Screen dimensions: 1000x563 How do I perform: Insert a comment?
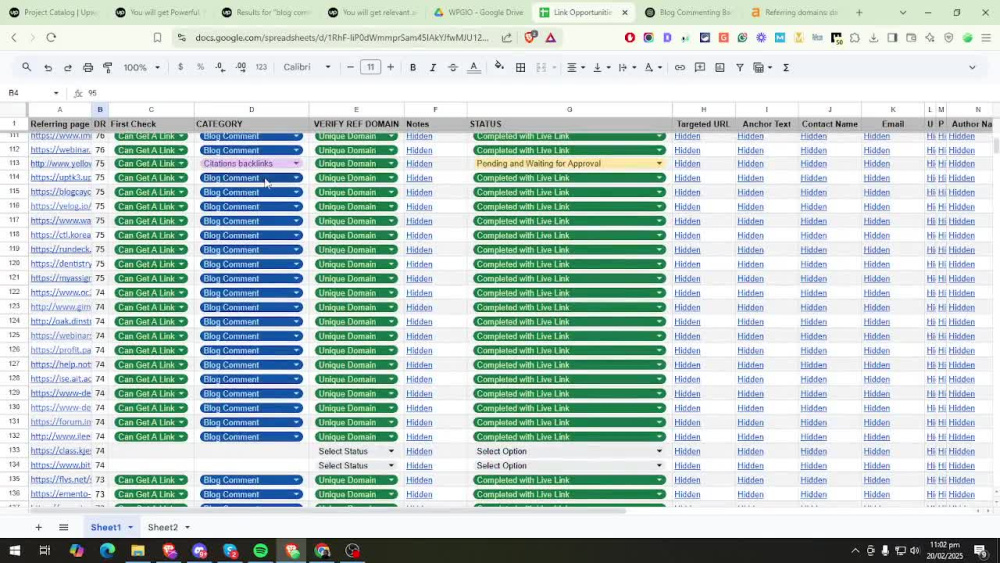(x=700, y=67)
